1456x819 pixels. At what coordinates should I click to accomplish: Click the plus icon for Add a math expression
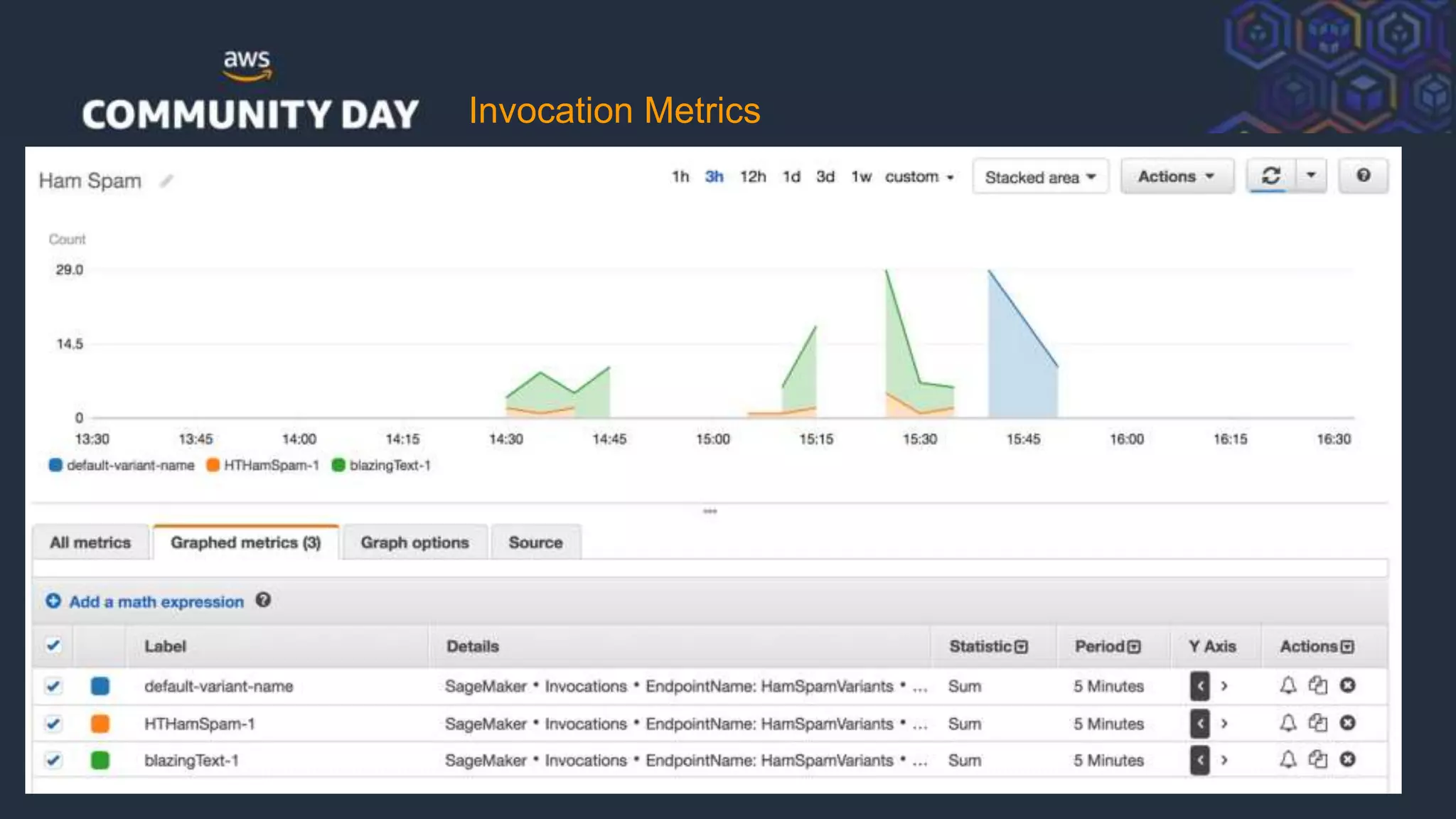(x=53, y=601)
